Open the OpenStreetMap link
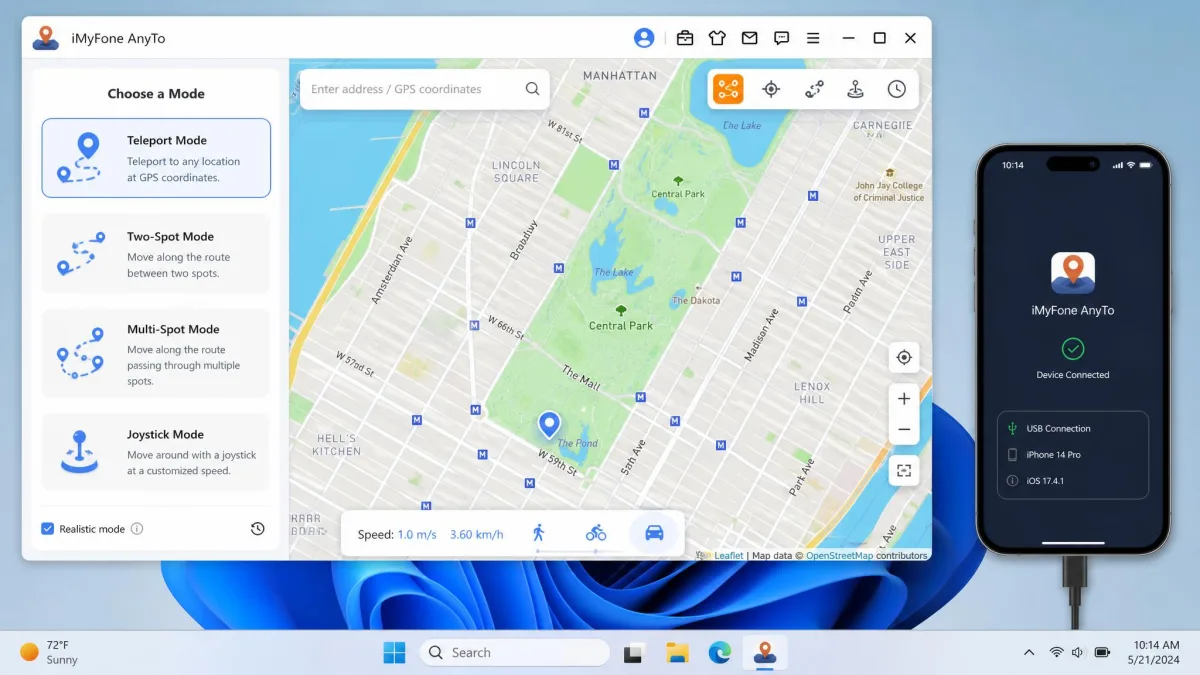The width and height of the screenshot is (1200, 675). (840, 556)
